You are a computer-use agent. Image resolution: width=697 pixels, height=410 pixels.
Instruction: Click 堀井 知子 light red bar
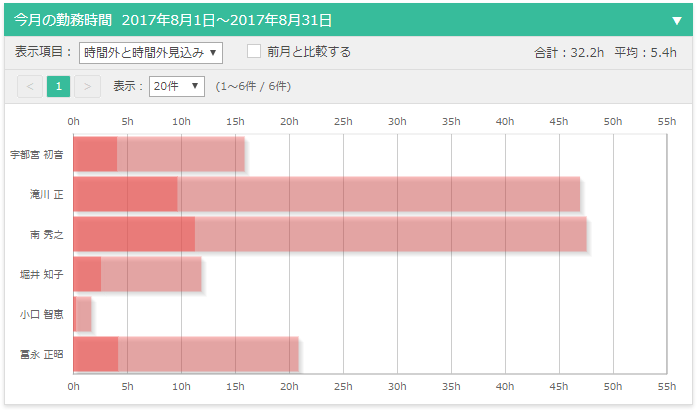(151, 274)
